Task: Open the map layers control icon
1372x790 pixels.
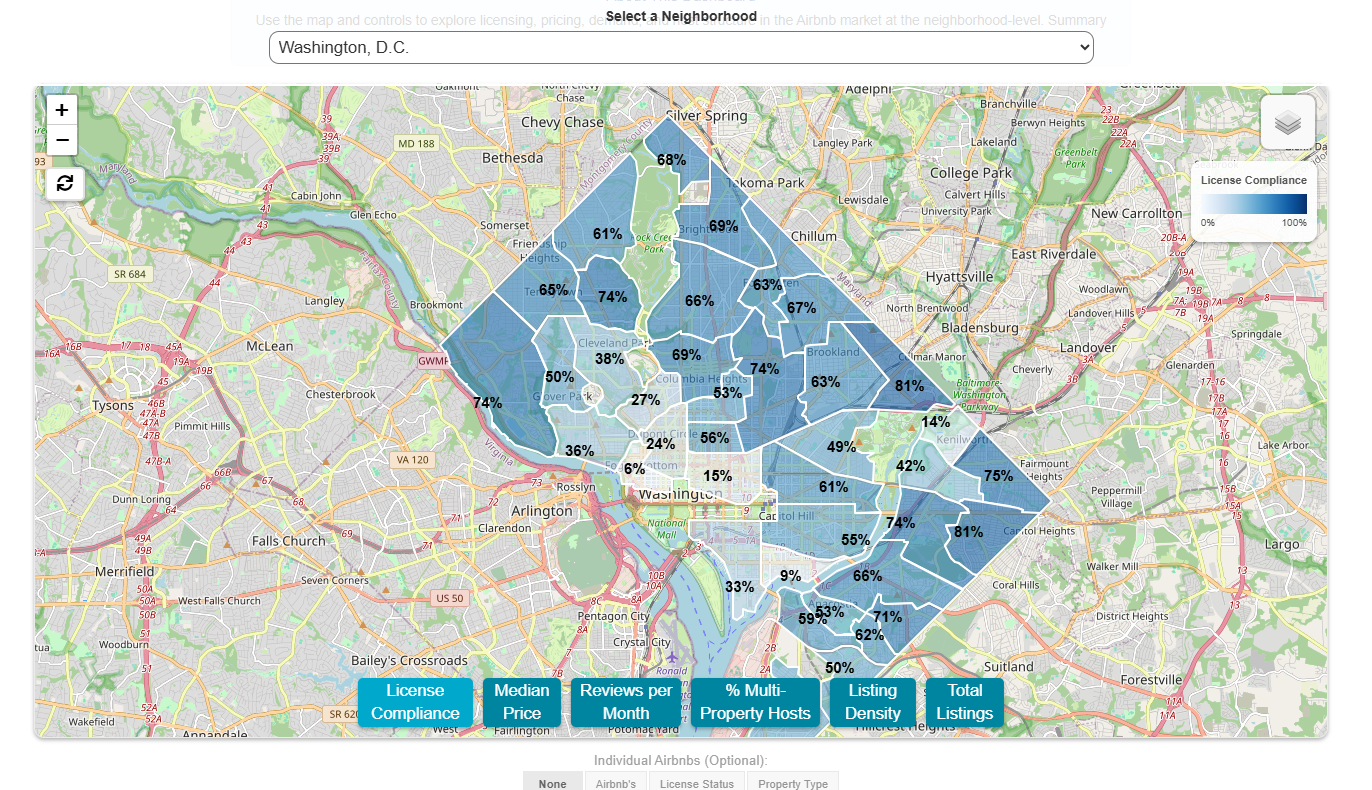Action: click(1287, 122)
